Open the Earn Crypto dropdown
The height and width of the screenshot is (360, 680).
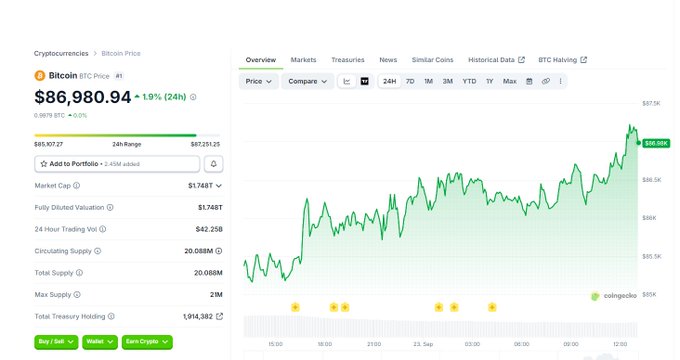tap(147, 342)
